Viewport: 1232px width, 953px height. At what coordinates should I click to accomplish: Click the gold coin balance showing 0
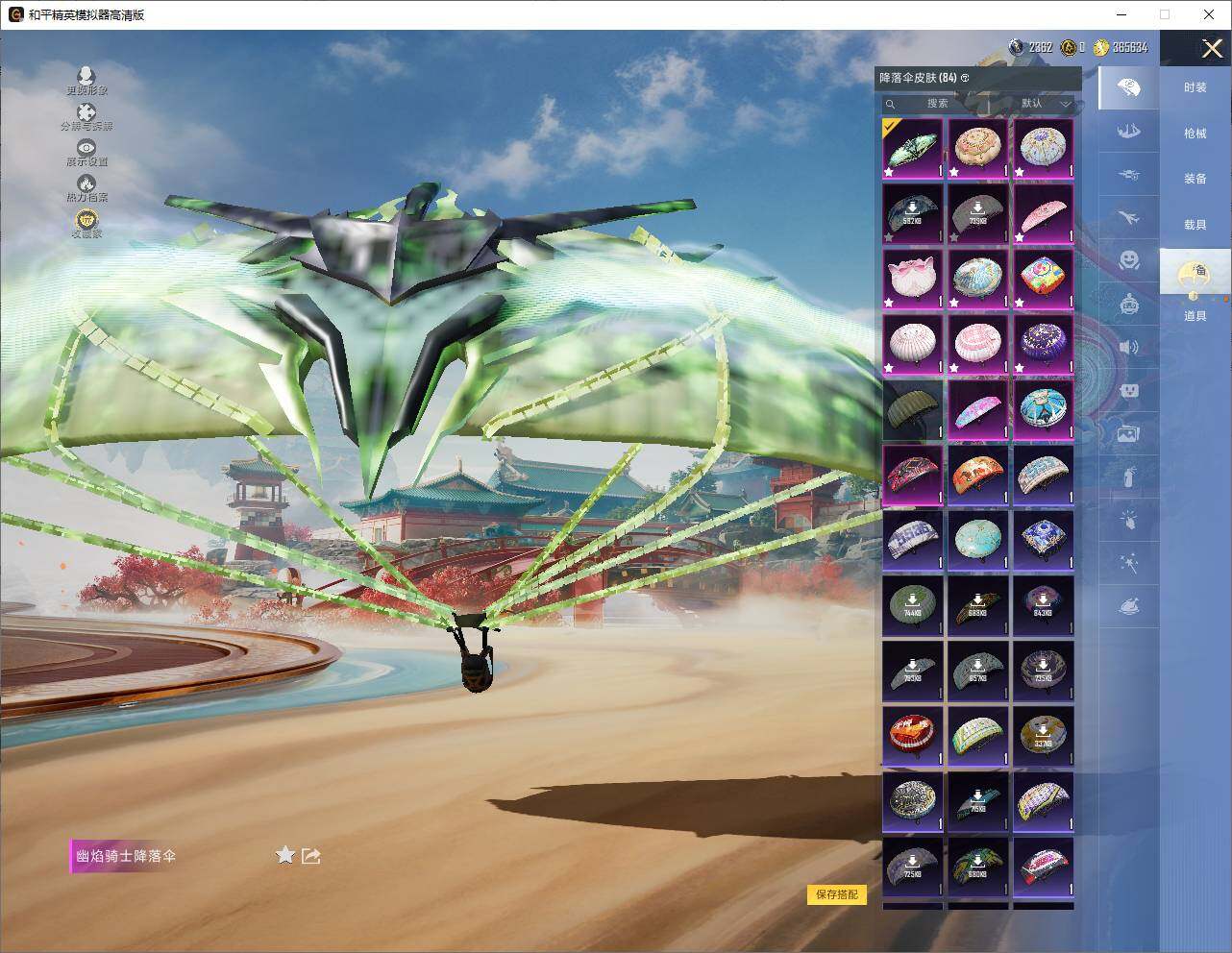click(x=1072, y=47)
